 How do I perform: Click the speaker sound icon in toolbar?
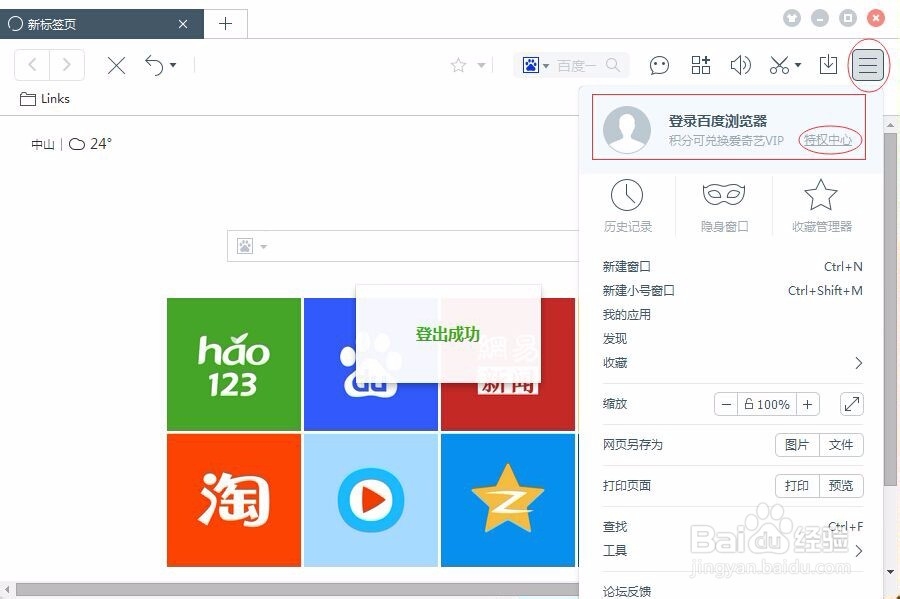[x=740, y=65]
